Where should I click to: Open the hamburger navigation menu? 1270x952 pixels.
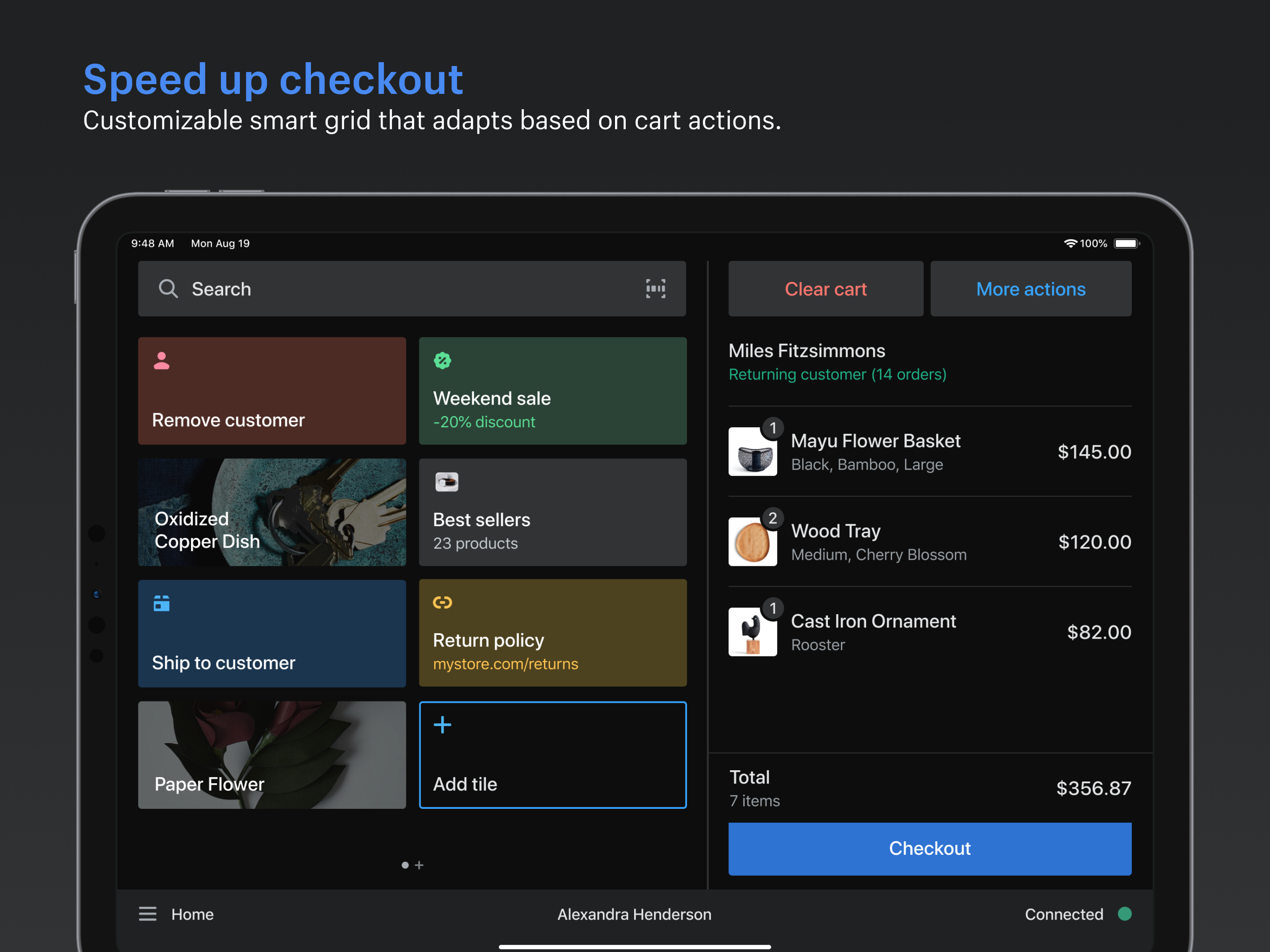[147, 914]
